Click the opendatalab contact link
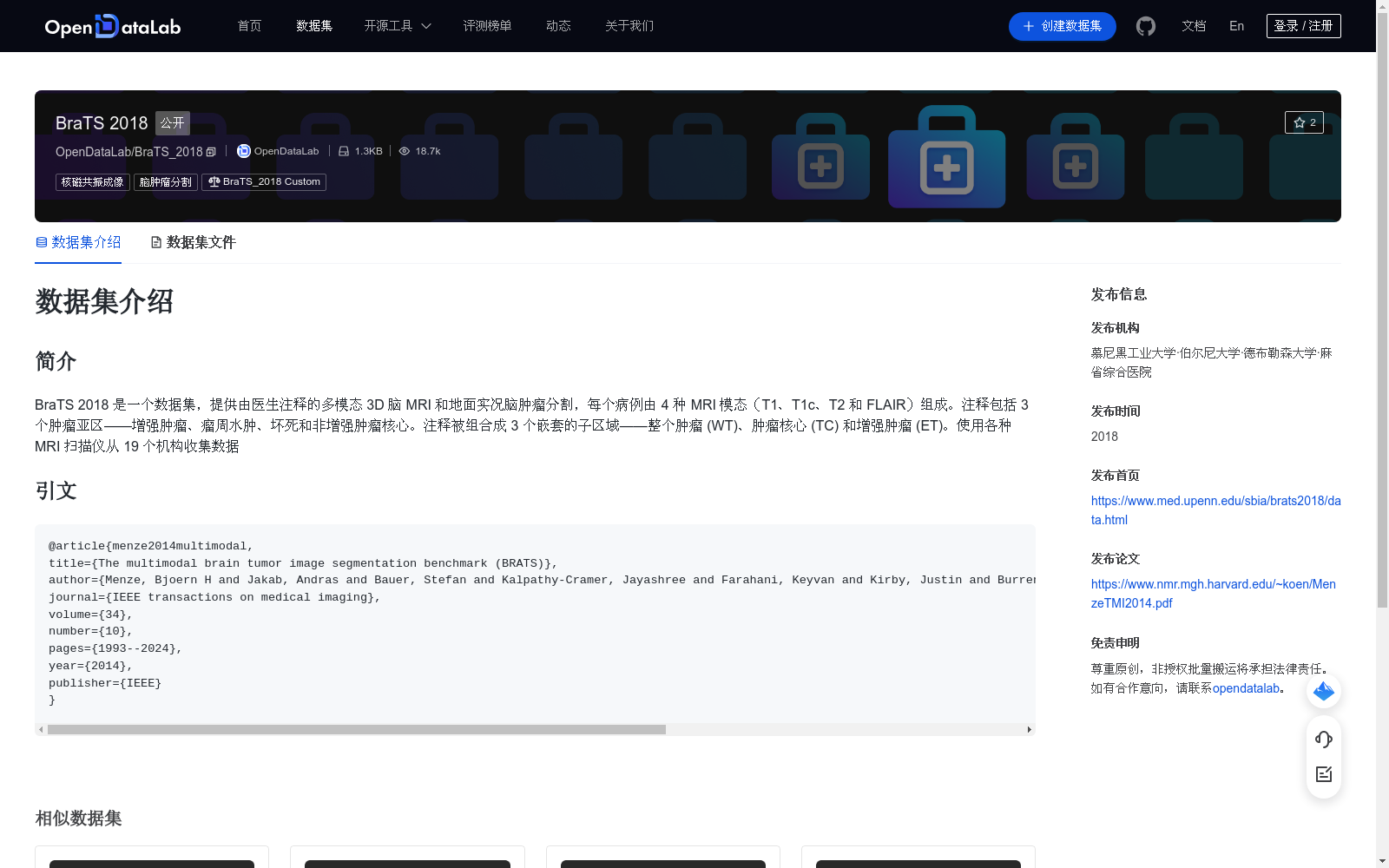The height and width of the screenshot is (868, 1389). tap(1246, 688)
